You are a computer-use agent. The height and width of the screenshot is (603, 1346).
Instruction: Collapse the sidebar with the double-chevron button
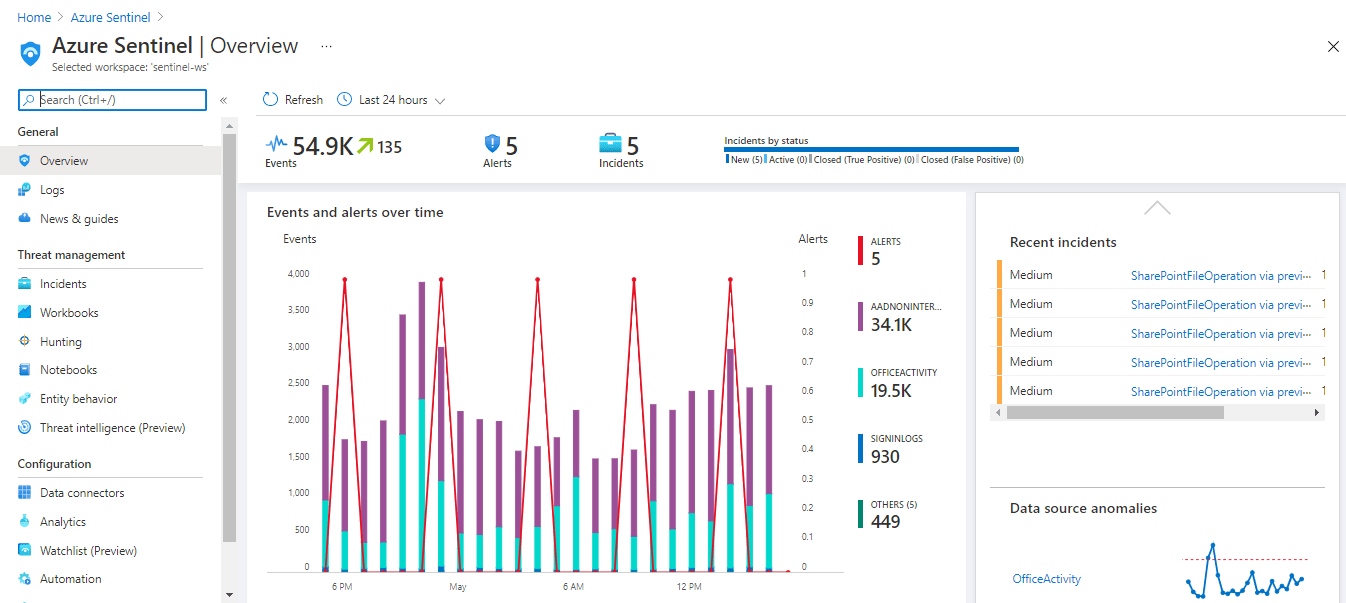pos(223,99)
